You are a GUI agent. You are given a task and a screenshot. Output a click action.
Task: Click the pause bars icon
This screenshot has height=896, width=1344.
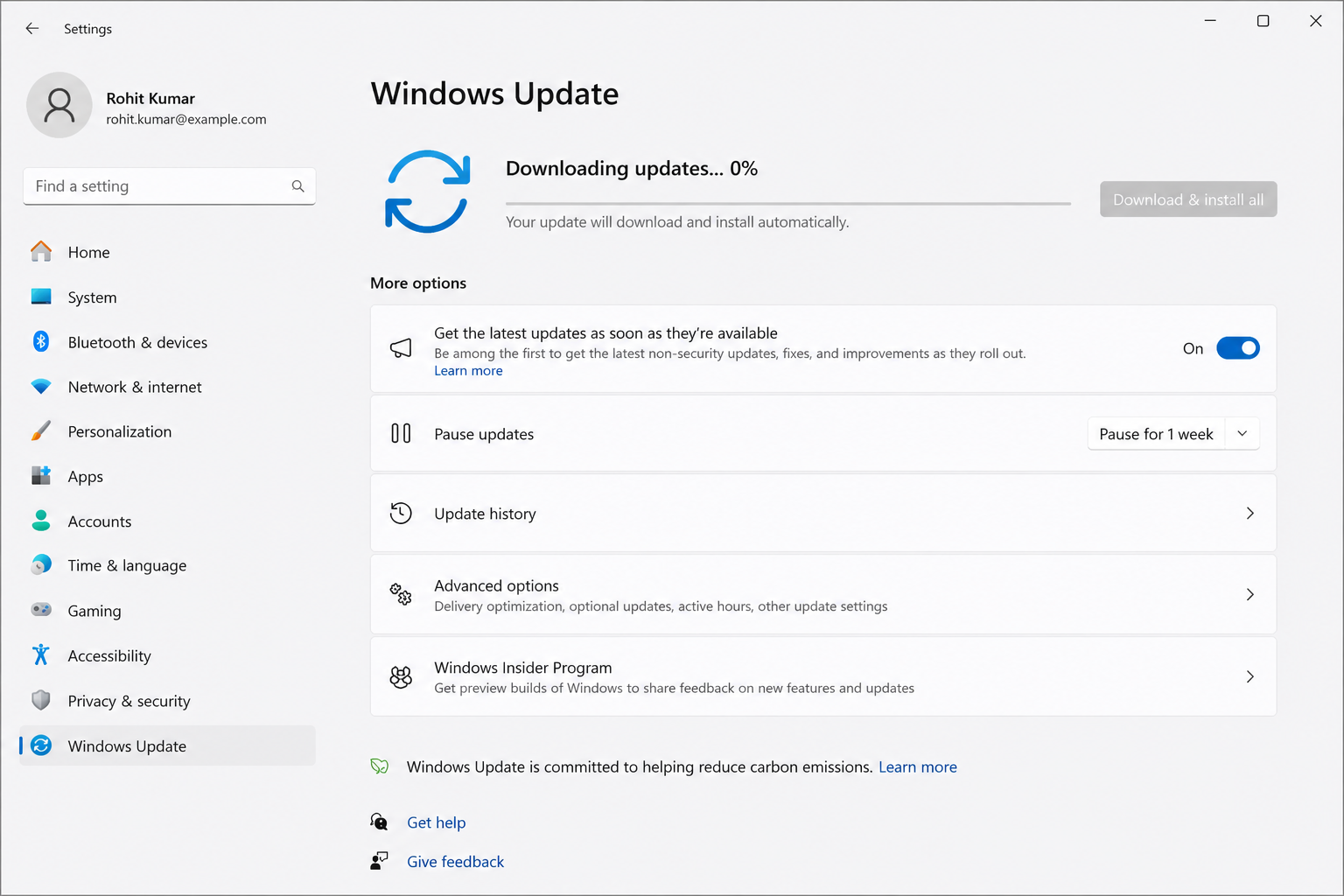click(x=401, y=433)
